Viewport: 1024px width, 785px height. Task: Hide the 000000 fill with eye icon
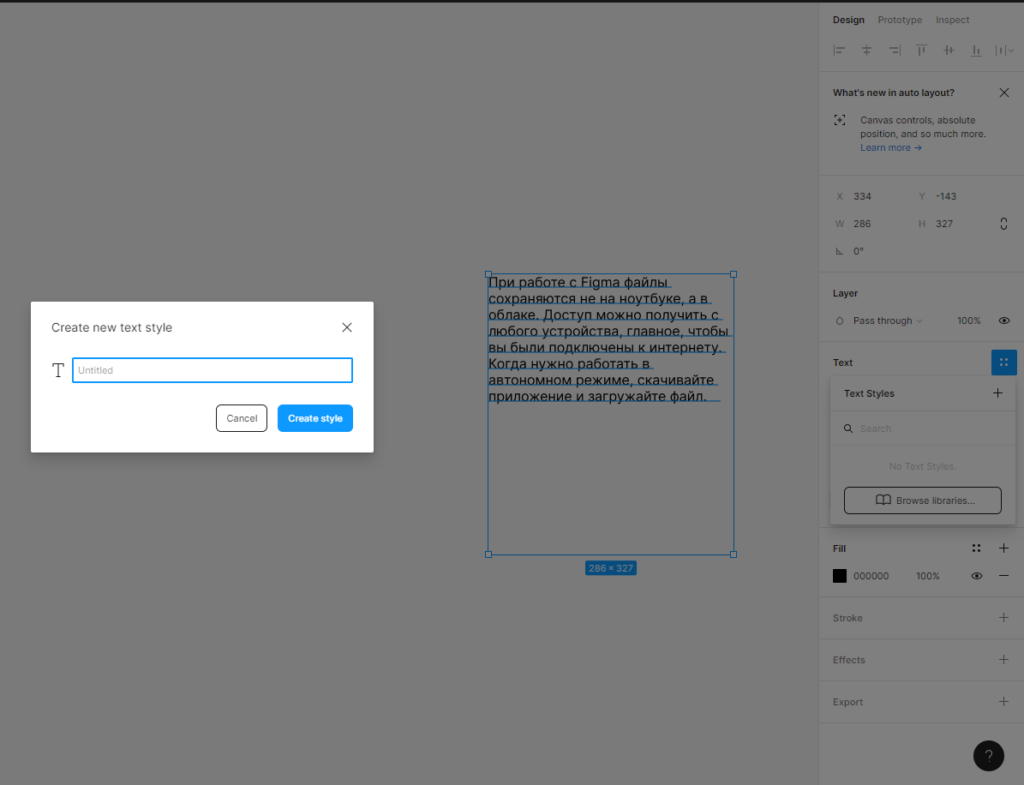(976, 576)
